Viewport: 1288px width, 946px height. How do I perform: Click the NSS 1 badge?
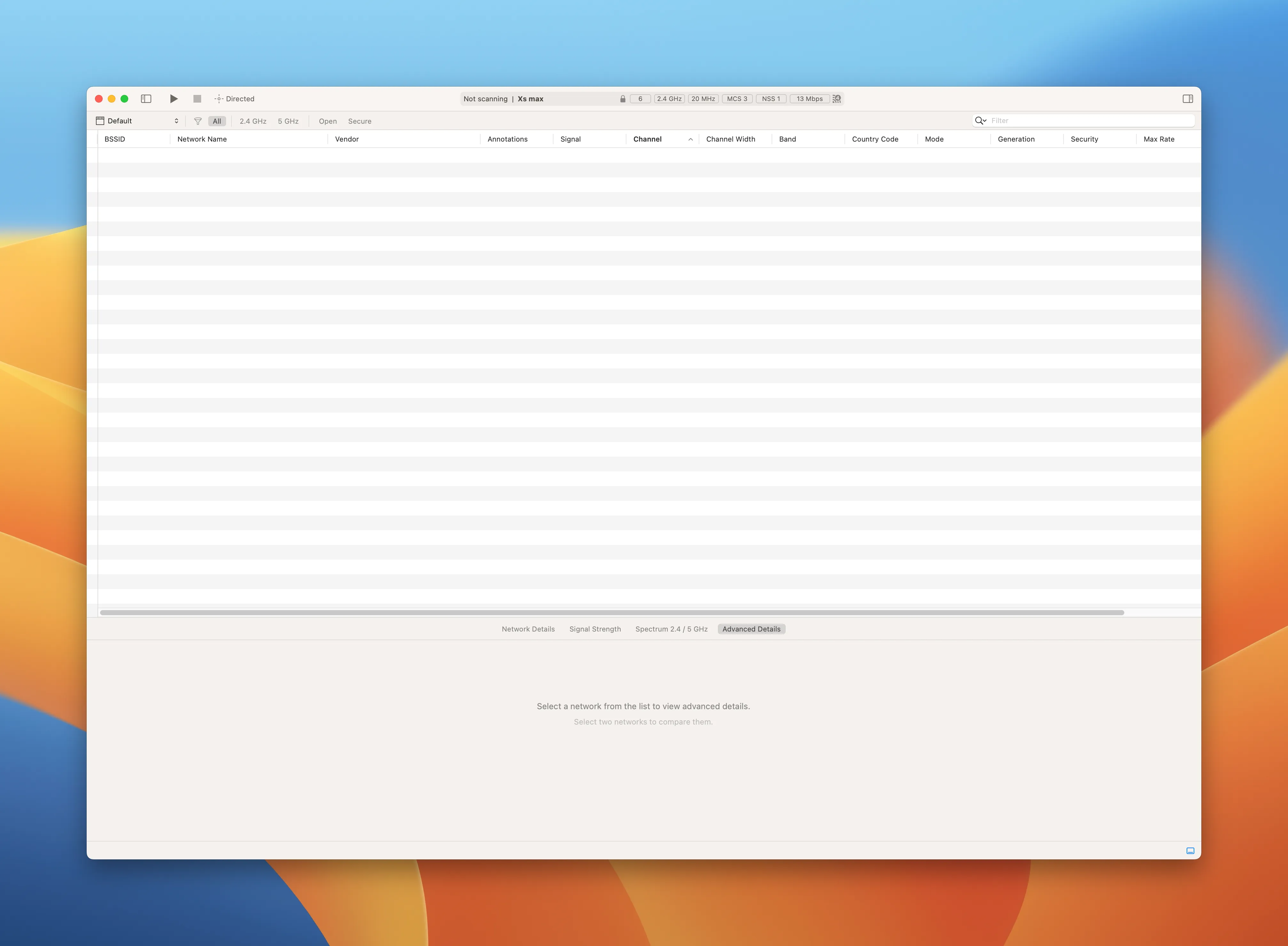(771, 98)
